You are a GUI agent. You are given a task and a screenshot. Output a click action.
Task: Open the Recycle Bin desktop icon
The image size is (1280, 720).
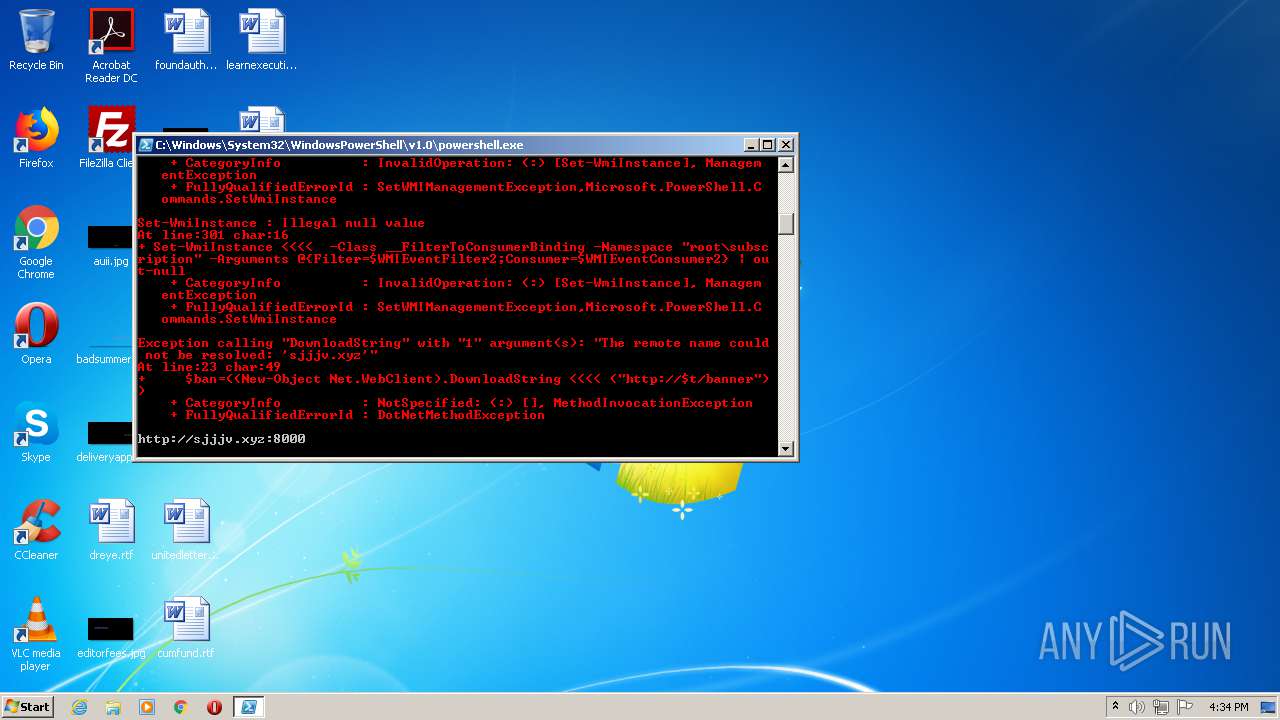36,40
